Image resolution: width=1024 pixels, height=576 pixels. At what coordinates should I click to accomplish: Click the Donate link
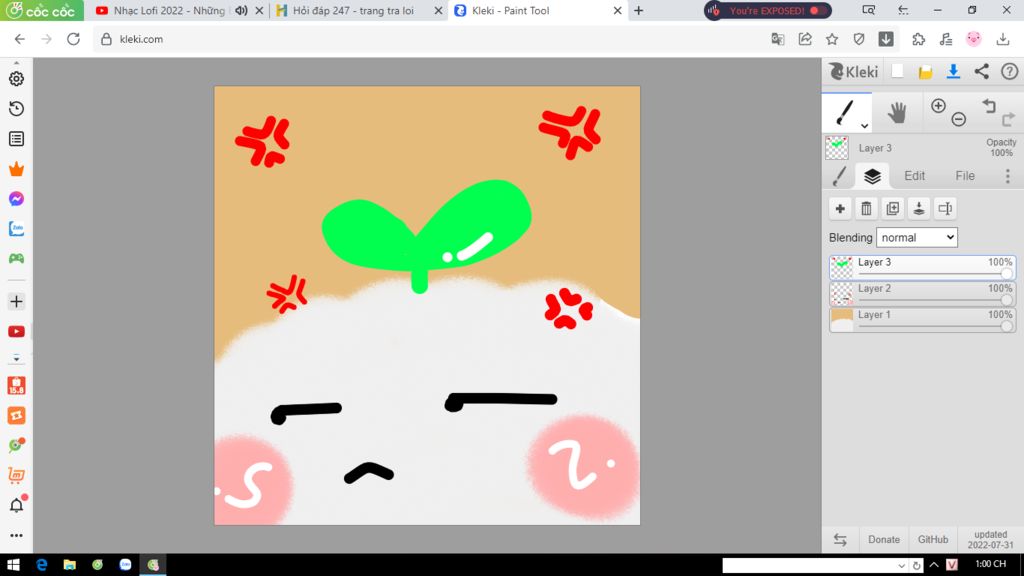(884, 539)
